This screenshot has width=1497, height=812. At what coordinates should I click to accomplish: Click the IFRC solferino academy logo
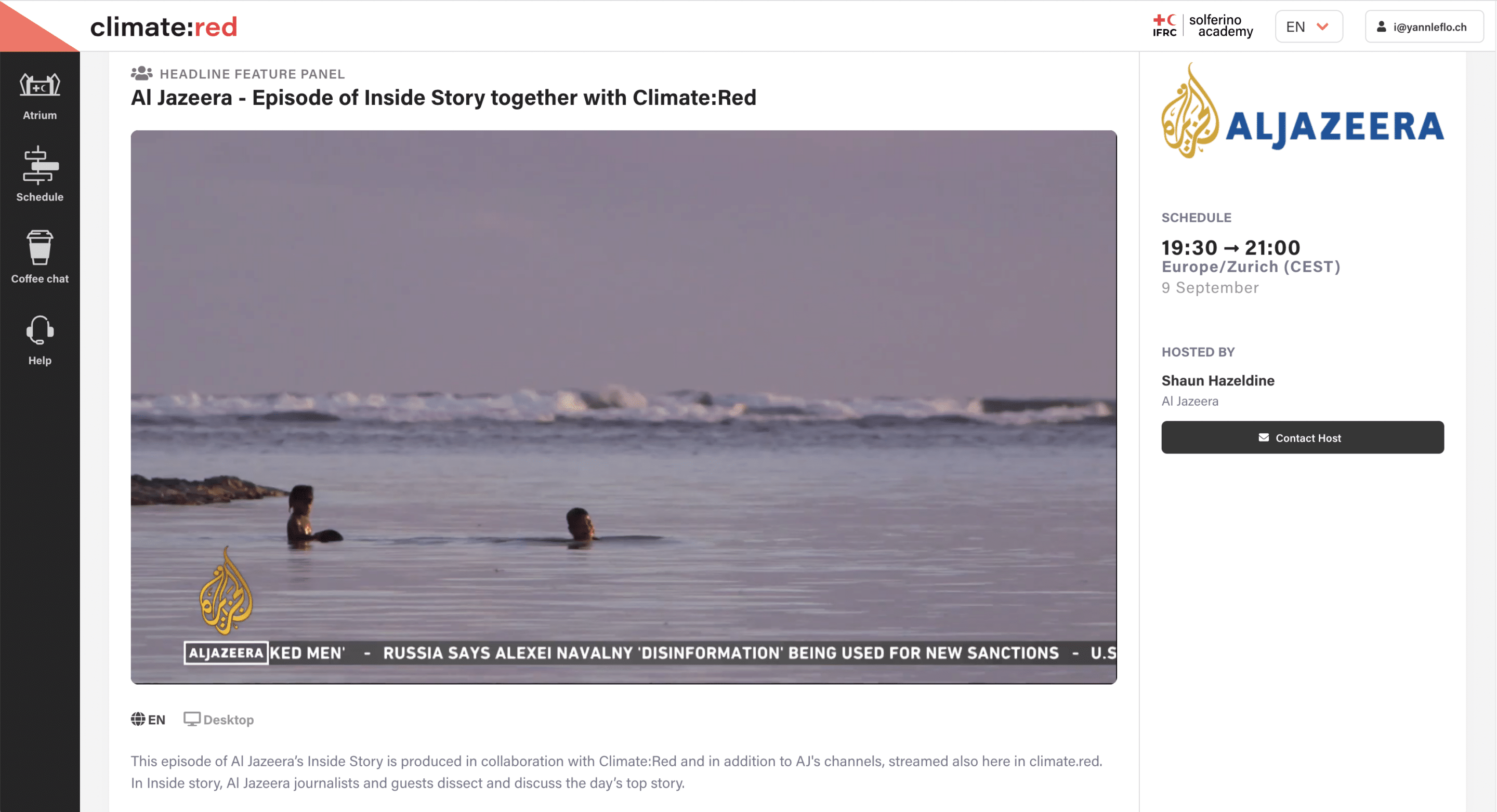coord(1203,26)
